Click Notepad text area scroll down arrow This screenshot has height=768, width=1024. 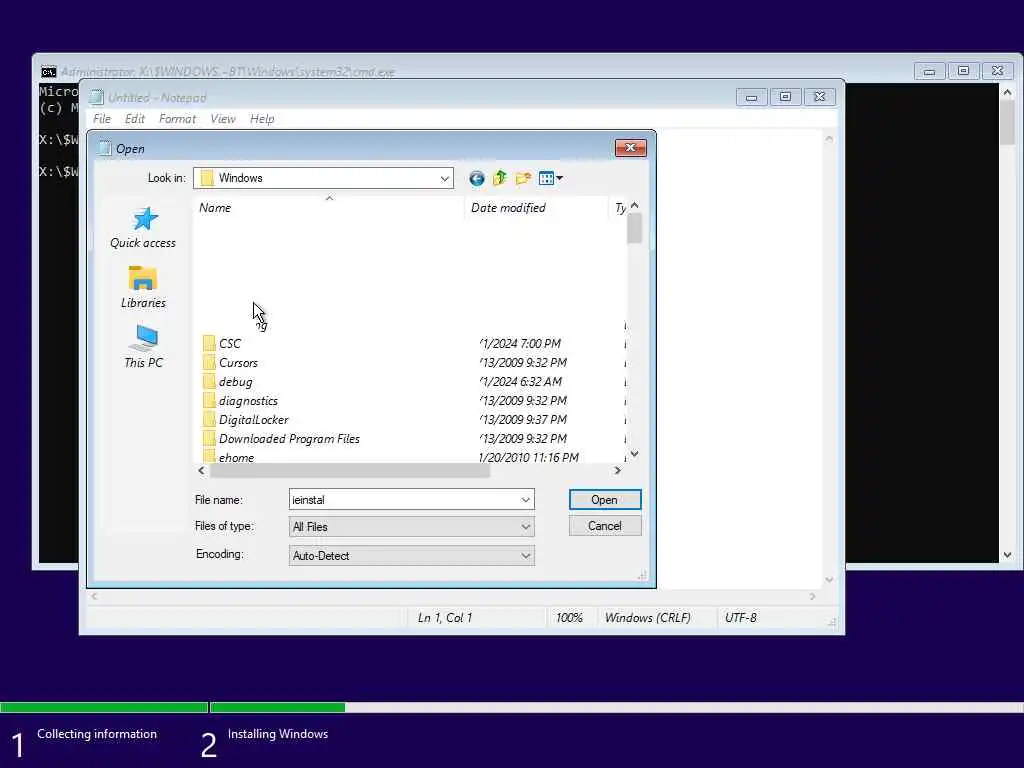pyautogui.click(x=829, y=580)
